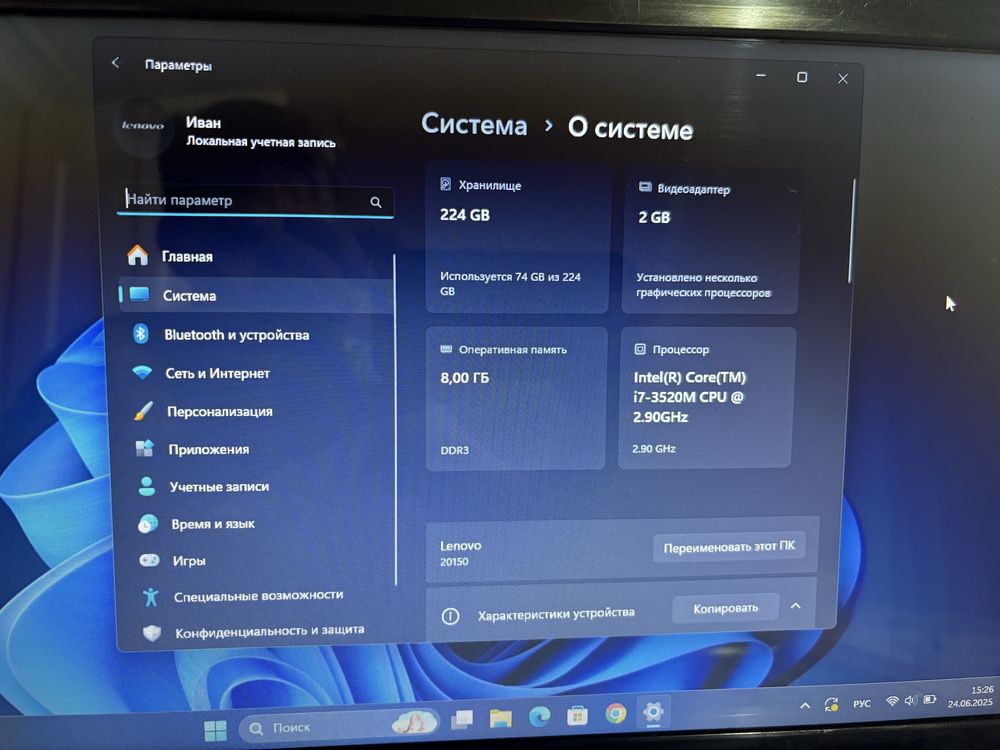The width and height of the screenshot is (1000, 750).
Task: Click the DDR3 label in memory card
Action: 454,450
